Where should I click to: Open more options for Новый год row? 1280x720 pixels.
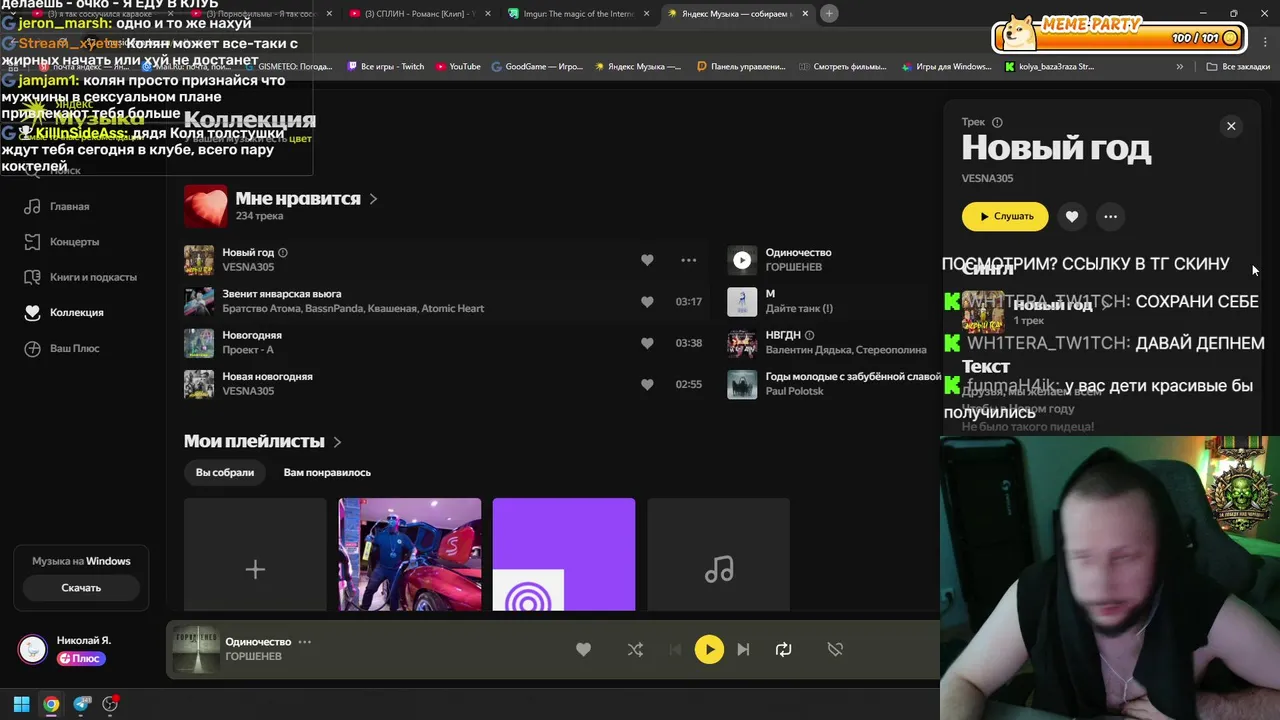click(688, 260)
